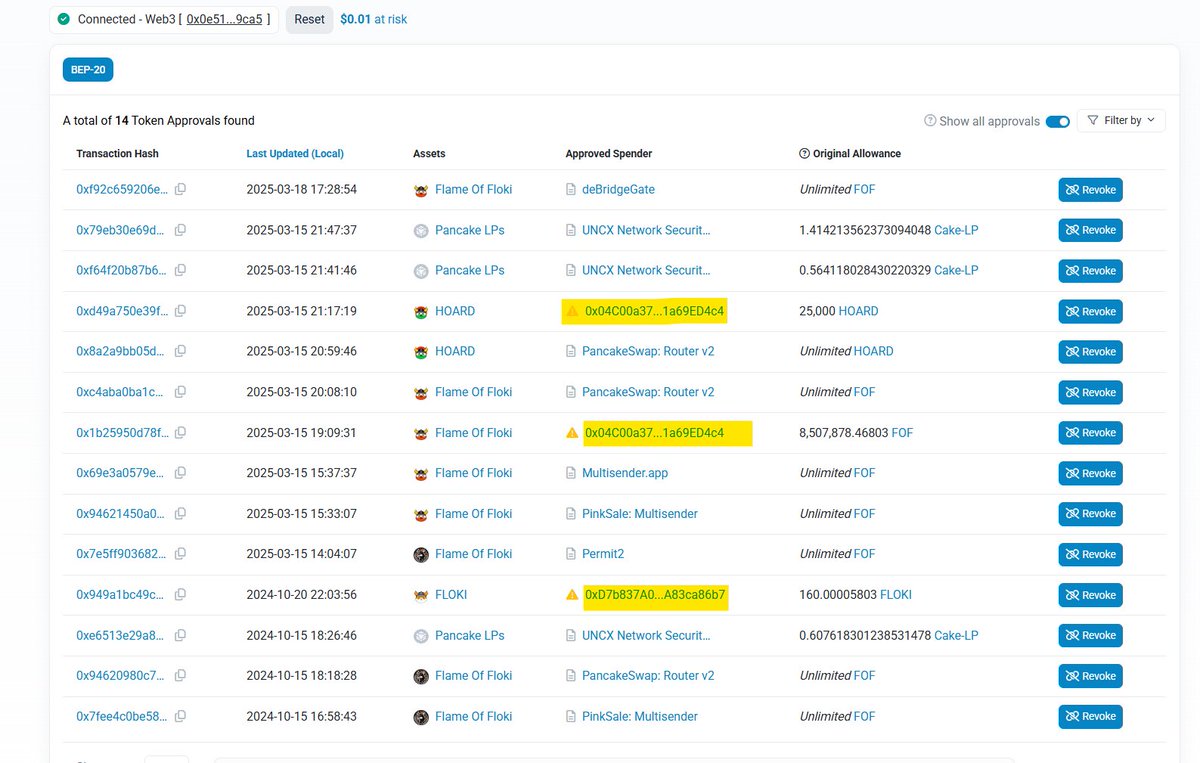Open the Multisender.app spender link
This screenshot has height=763, width=1200.
[625, 473]
